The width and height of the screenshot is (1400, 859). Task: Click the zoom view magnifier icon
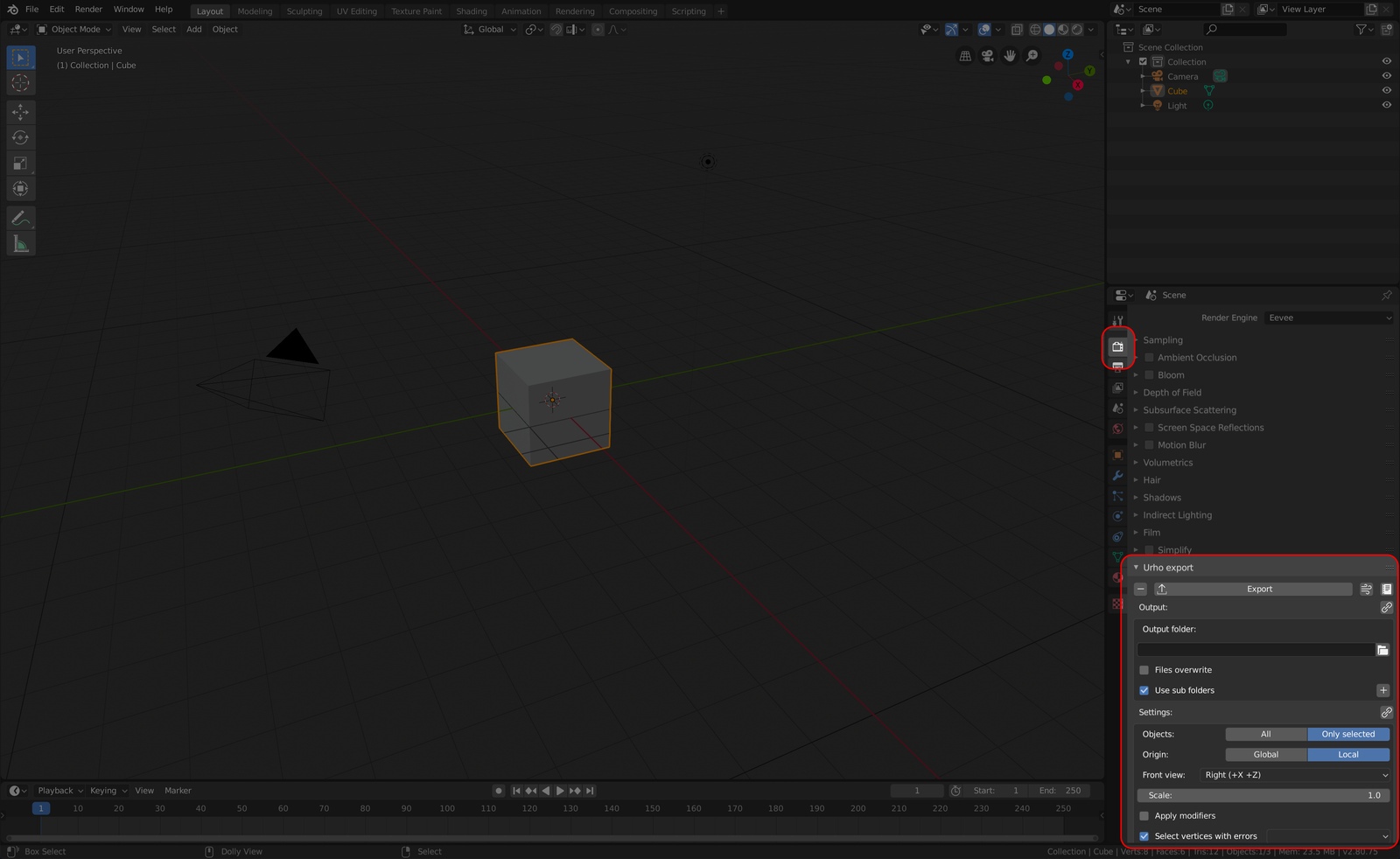click(x=1032, y=56)
